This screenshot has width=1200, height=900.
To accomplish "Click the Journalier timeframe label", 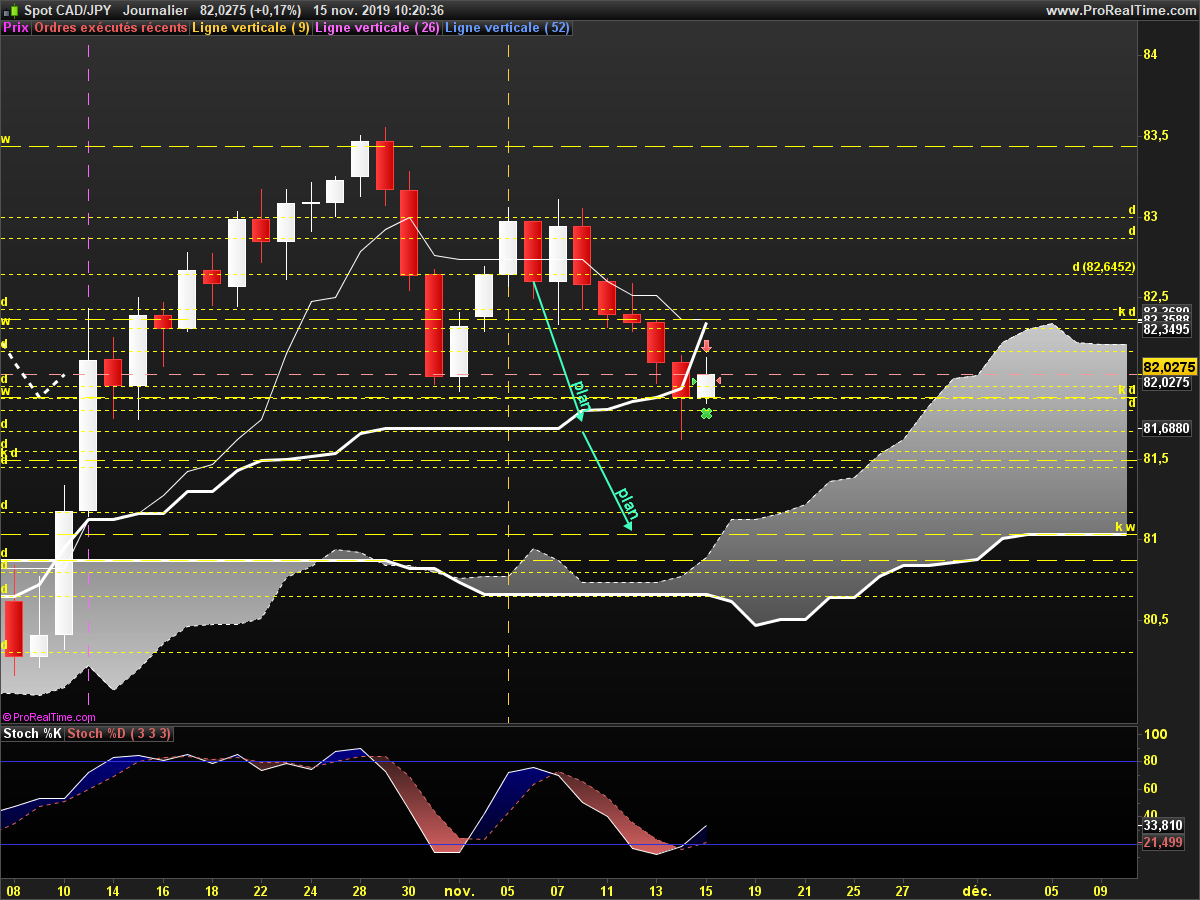I will (156, 10).
